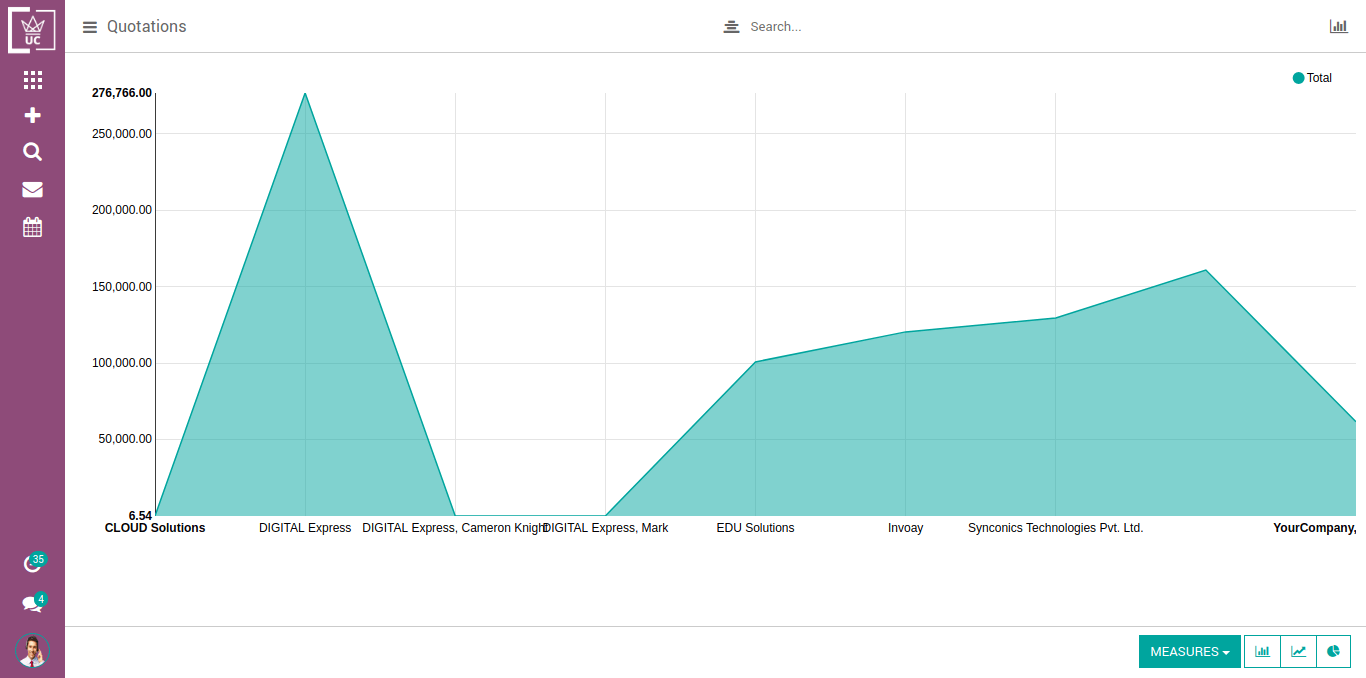Switch to bar chart mode
Viewport: 1366px width, 678px height.
1262,652
